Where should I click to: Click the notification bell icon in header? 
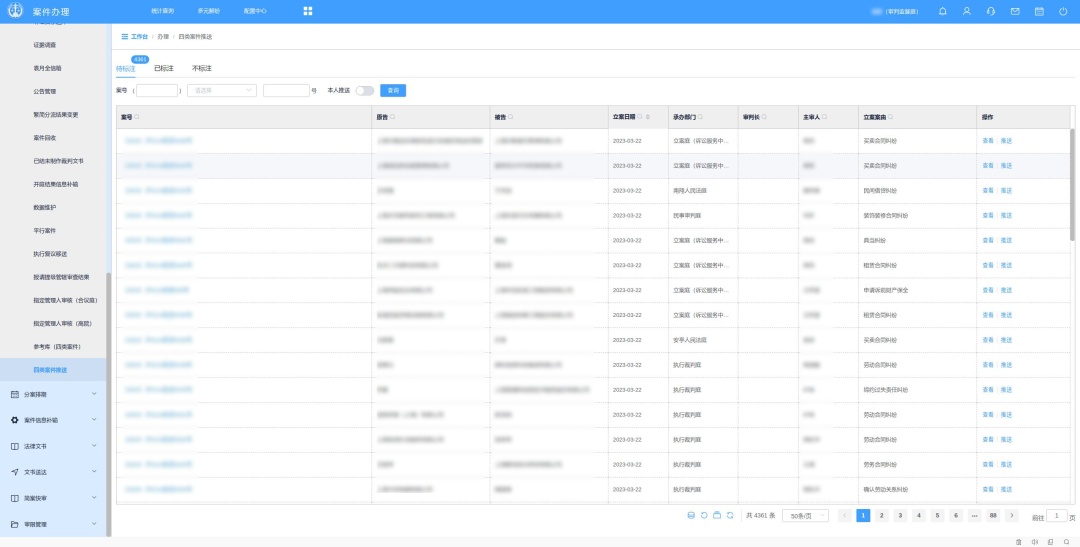tap(942, 11)
